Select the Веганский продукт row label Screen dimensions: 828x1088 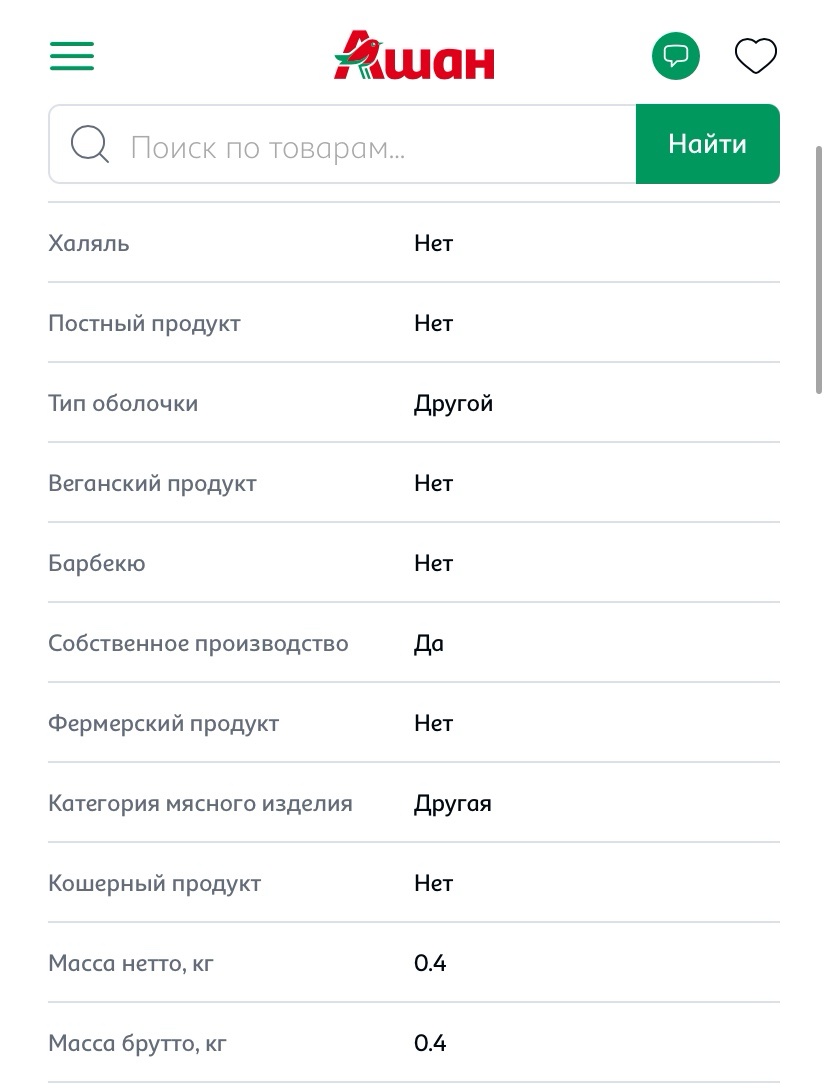153,484
